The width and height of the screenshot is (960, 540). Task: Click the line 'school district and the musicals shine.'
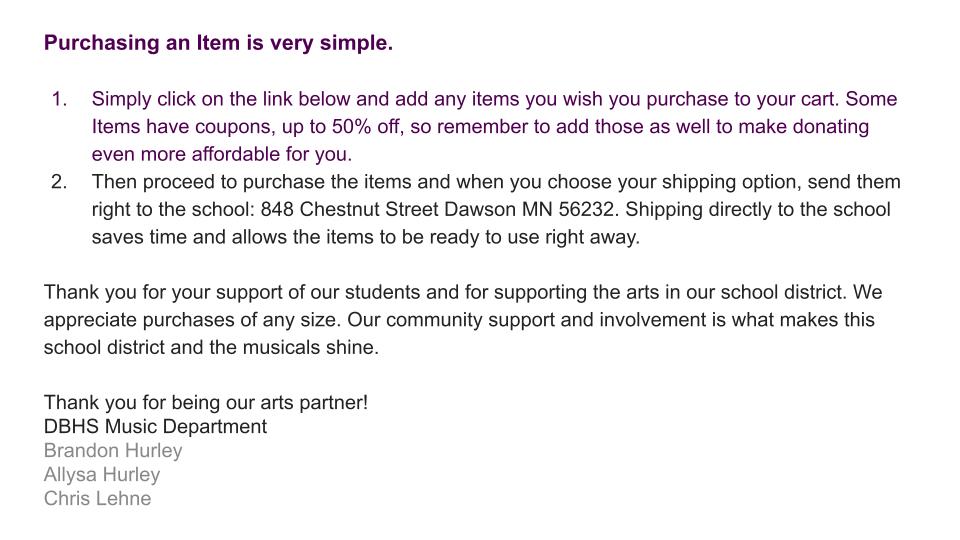[211, 347]
